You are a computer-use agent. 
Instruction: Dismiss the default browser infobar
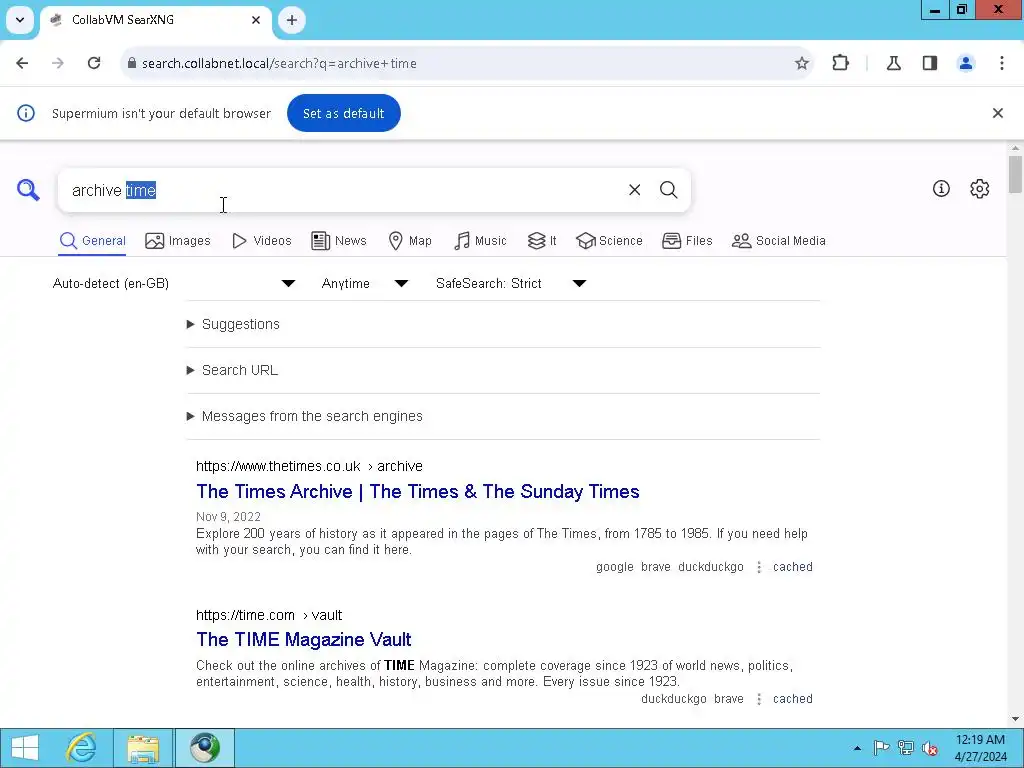[997, 113]
